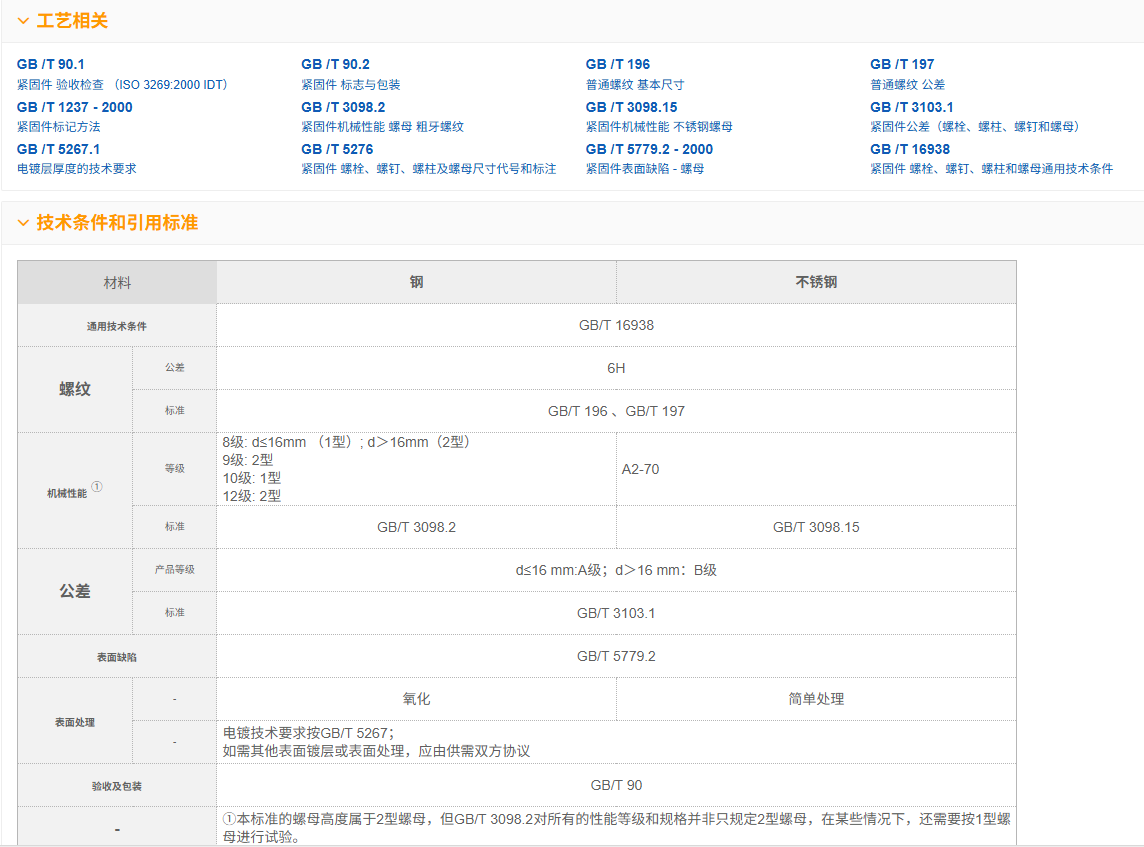Open the GB/T 5276 link
This screenshot has height=847, width=1144.
[x=337, y=149]
